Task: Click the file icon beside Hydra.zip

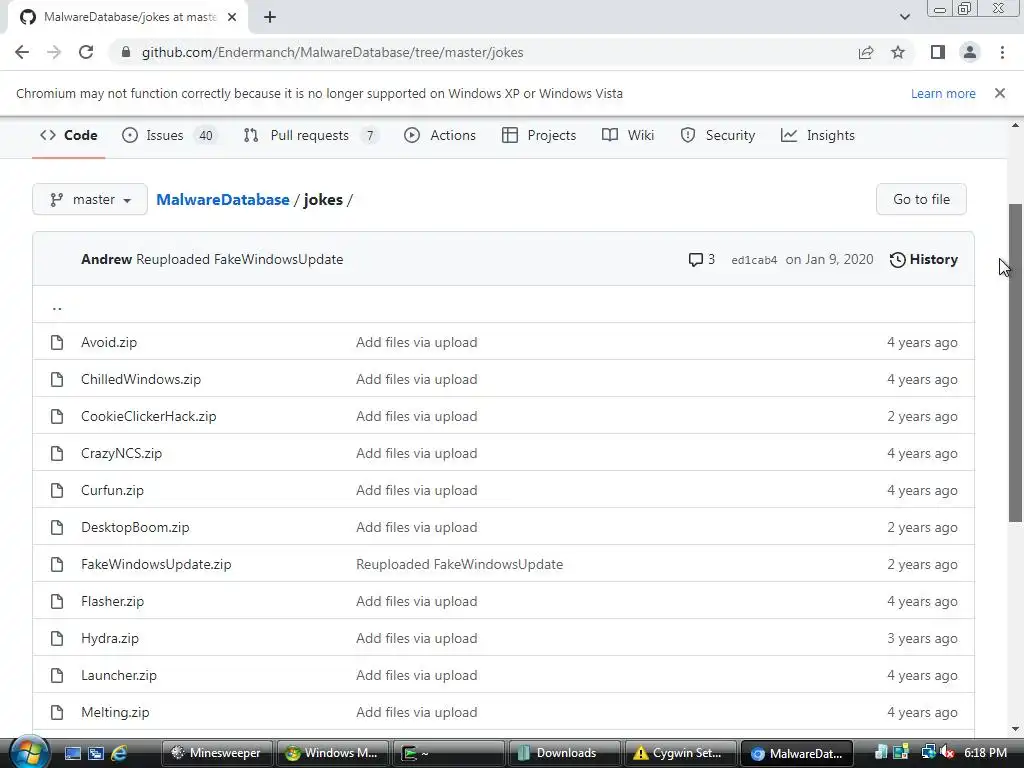Action: [57, 638]
